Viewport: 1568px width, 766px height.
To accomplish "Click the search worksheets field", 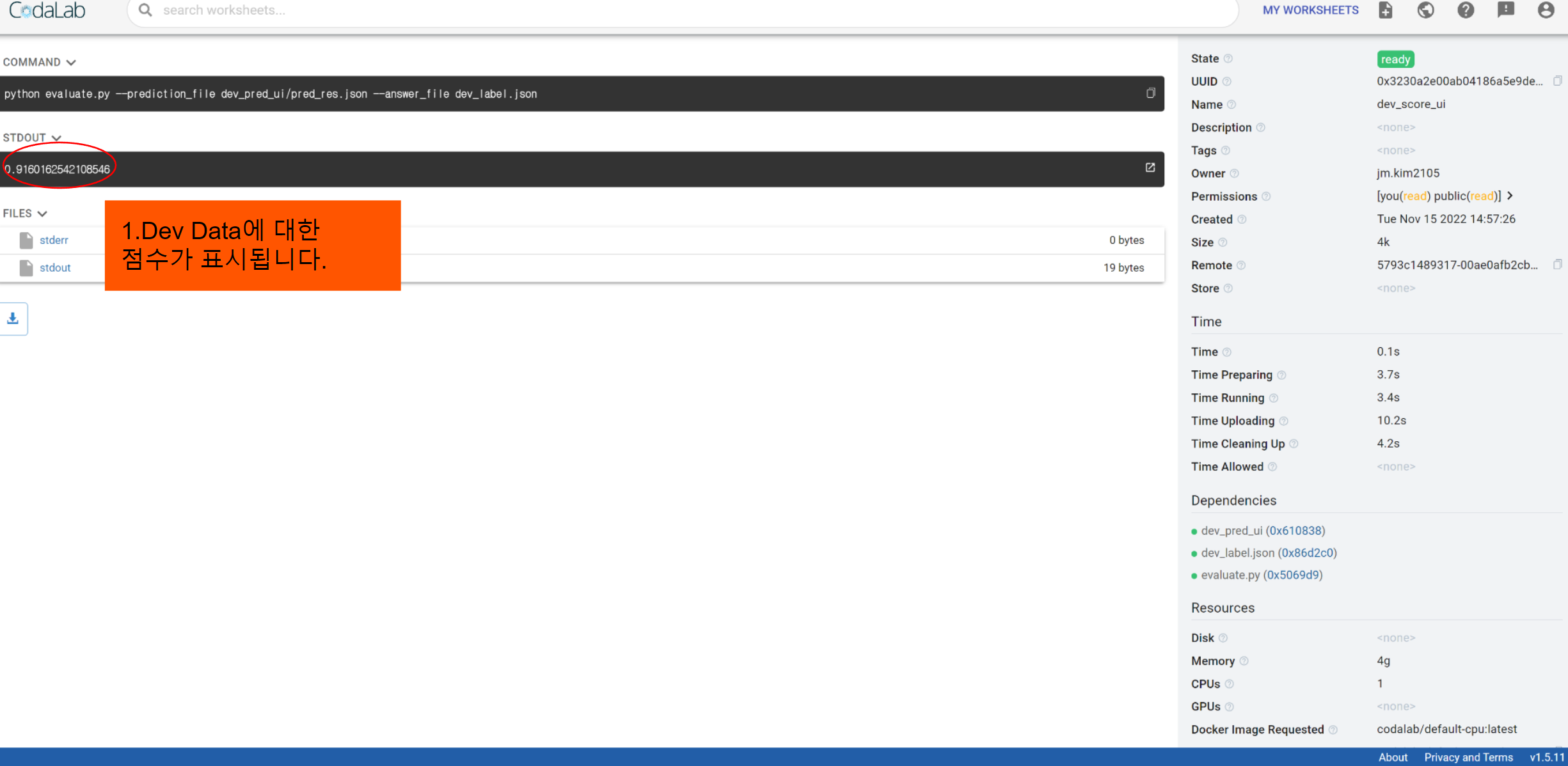I will point(256,10).
